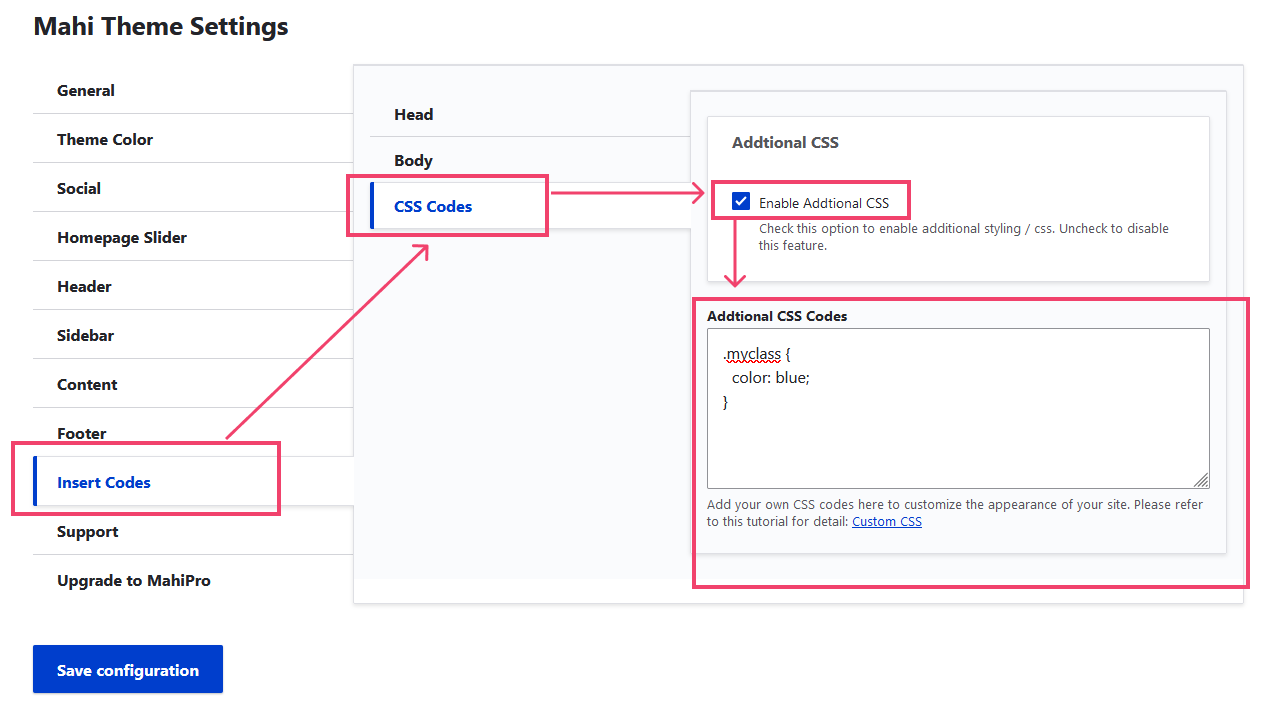Switch to Theme Color tab
Viewport: 1267px width, 708px height.
tap(105, 139)
